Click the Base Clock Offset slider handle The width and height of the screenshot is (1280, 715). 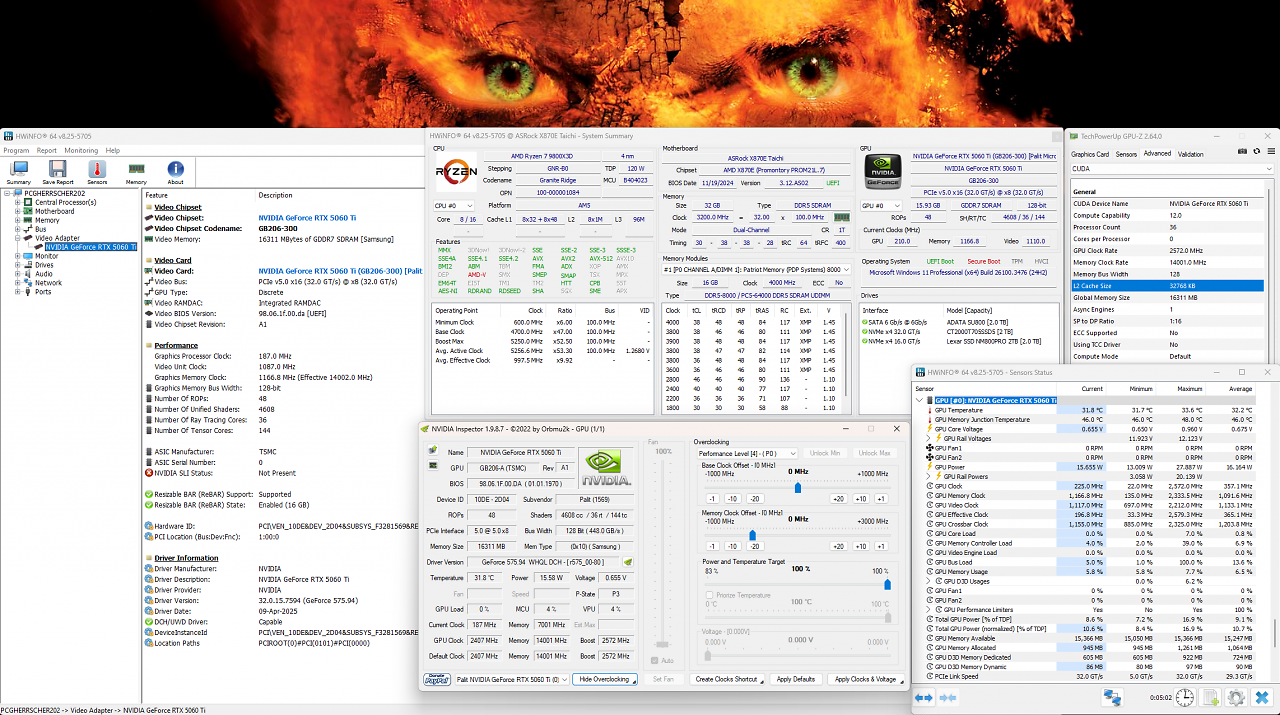click(x=797, y=487)
